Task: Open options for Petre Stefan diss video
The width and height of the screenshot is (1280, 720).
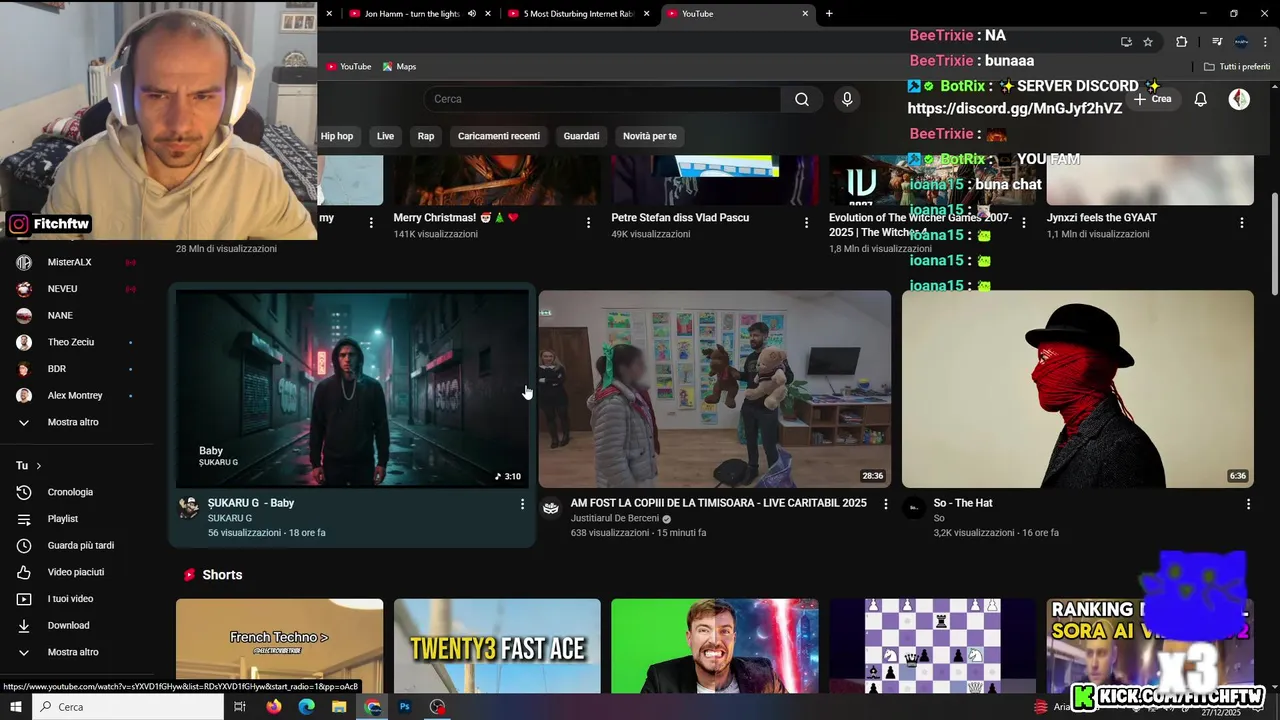Action: coord(806,223)
